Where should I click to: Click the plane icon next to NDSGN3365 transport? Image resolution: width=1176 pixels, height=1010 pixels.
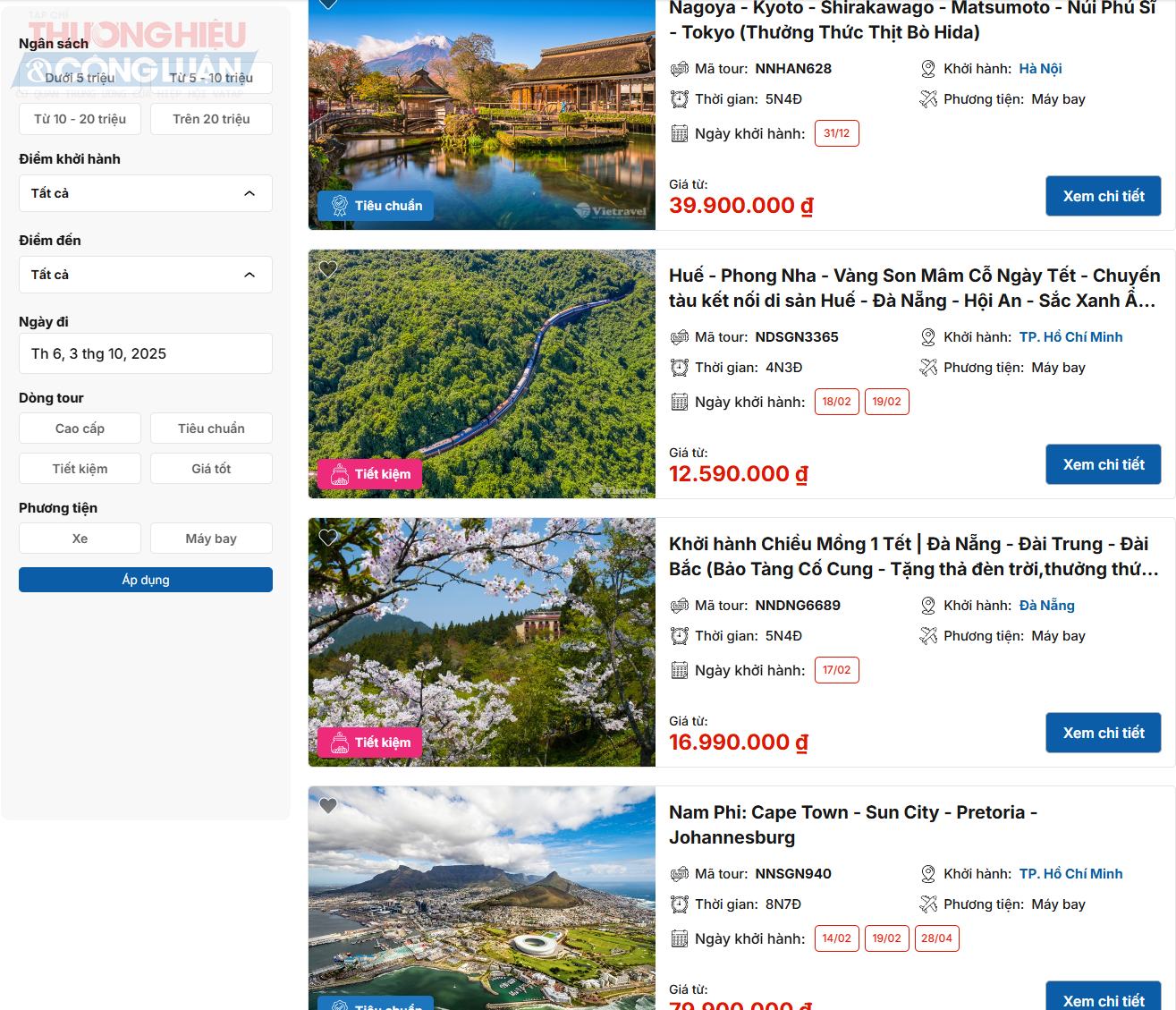pyautogui.click(x=928, y=368)
